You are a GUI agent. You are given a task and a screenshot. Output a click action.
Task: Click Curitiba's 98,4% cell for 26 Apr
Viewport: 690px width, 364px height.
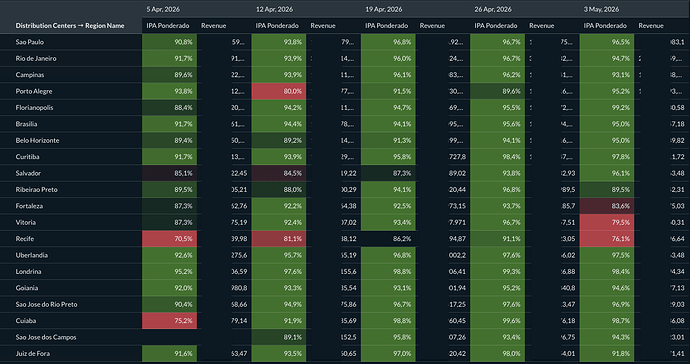click(x=497, y=157)
